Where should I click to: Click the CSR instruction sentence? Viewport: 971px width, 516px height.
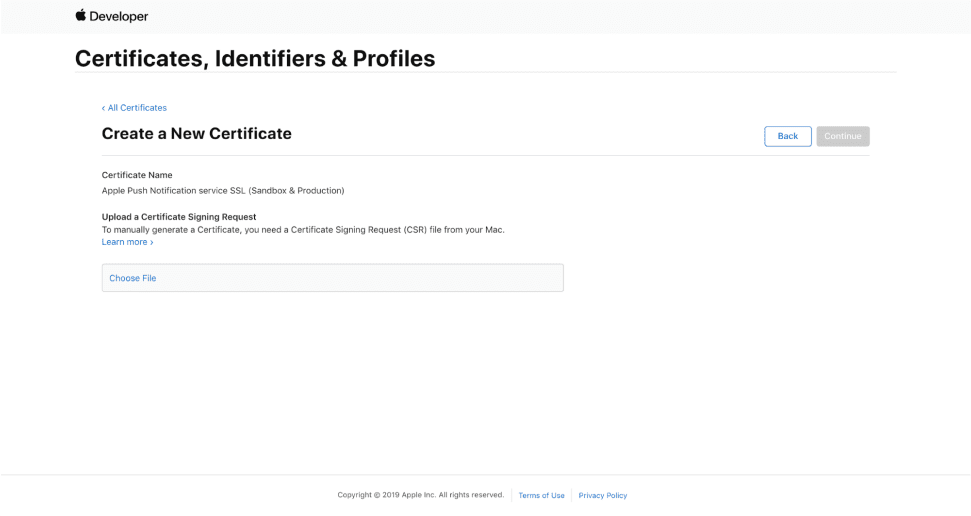tap(303, 229)
